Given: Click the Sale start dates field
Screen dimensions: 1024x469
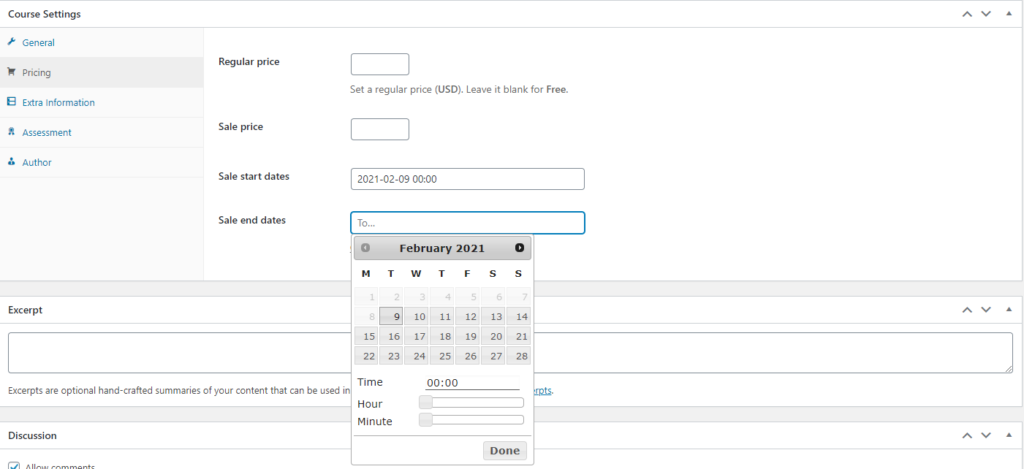Looking at the screenshot, I should 467,179.
